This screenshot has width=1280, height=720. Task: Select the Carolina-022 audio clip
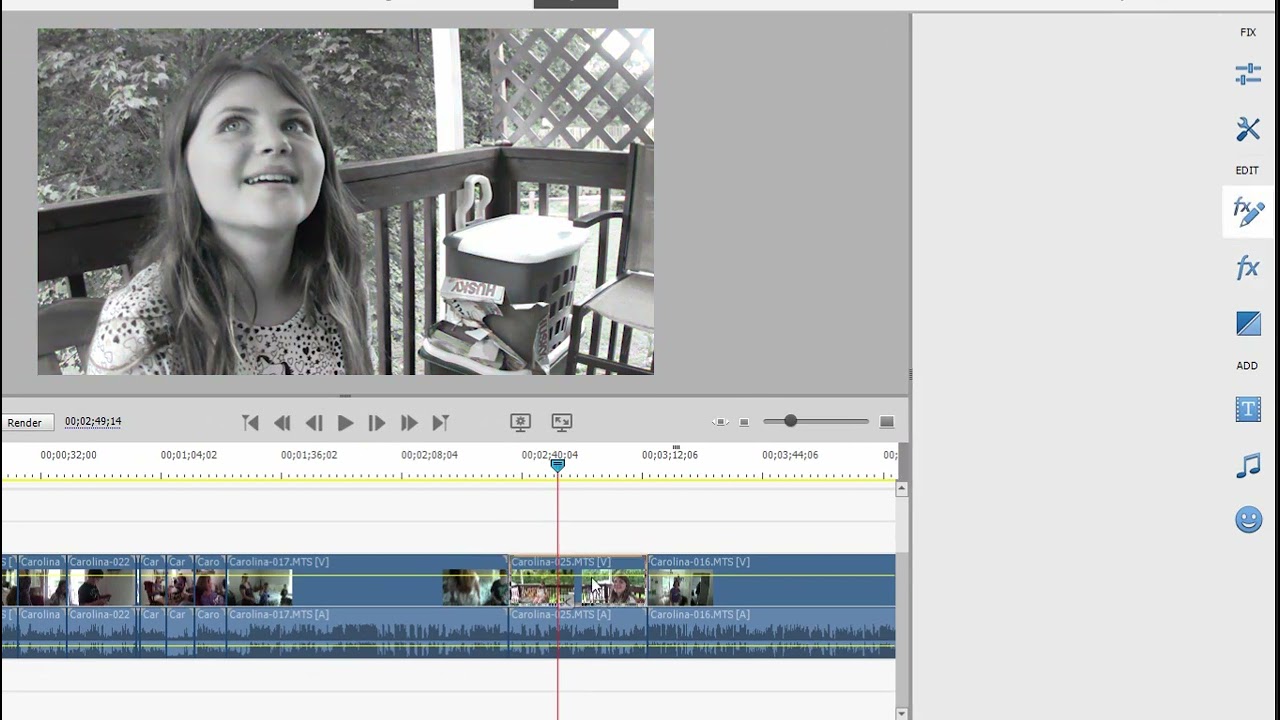coord(101,632)
